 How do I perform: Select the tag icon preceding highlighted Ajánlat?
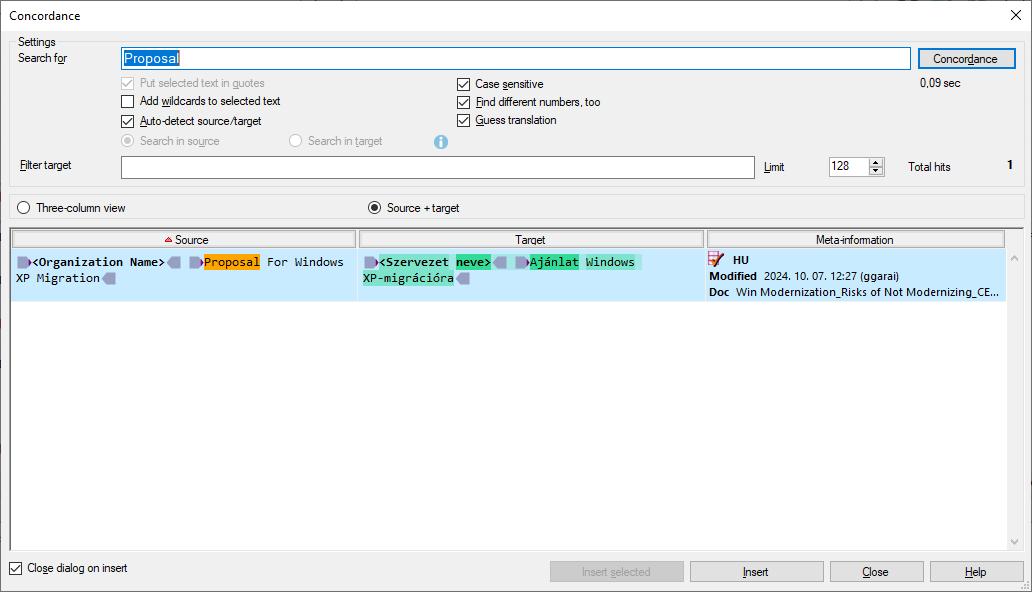point(521,261)
